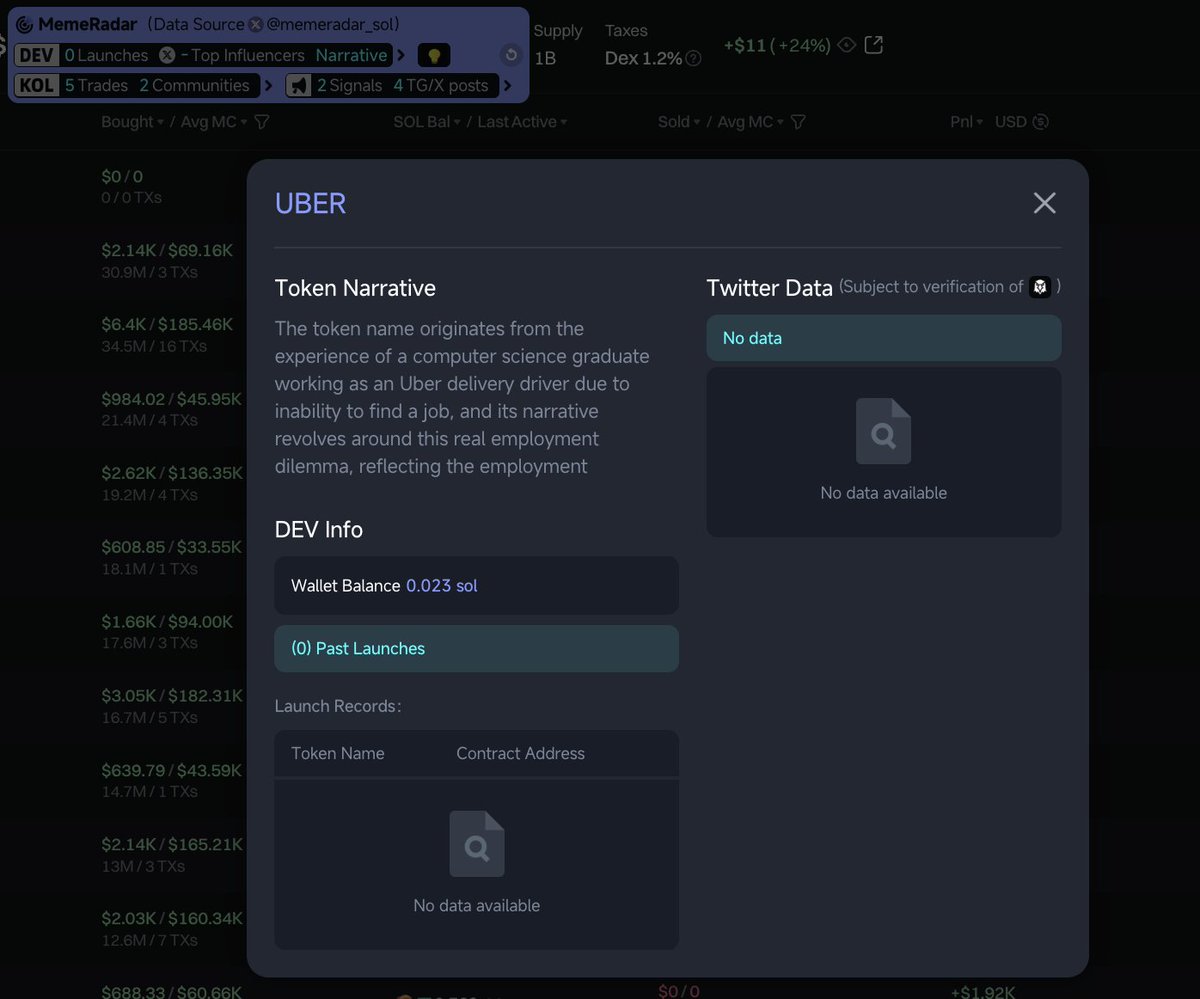Click the Token Narrative heading
Viewport: 1200px width, 999px height.
(355, 288)
